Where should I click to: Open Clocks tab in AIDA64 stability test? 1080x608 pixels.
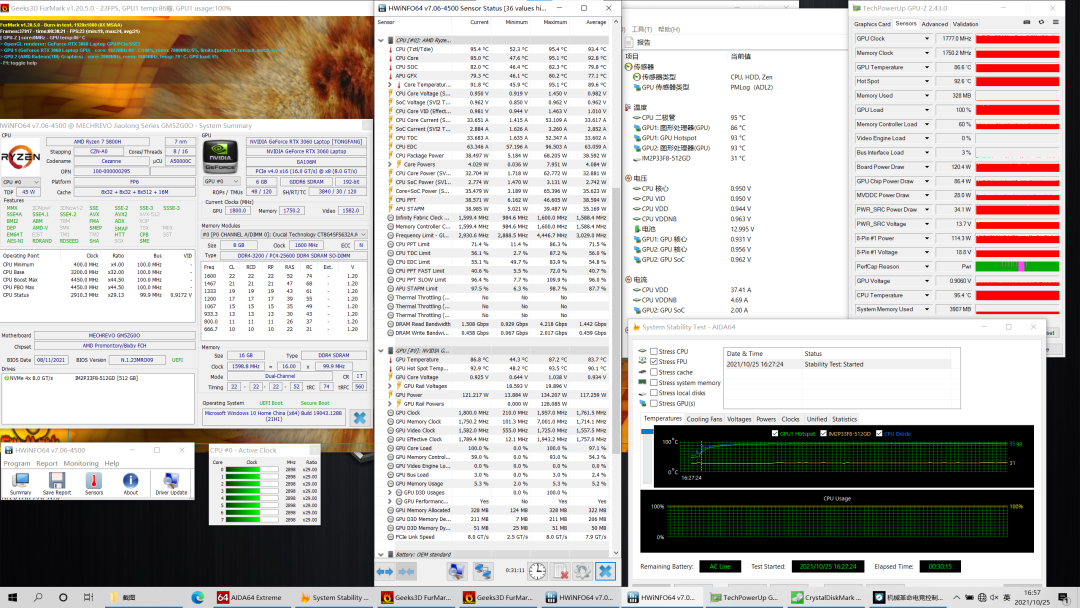coord(791,419)
